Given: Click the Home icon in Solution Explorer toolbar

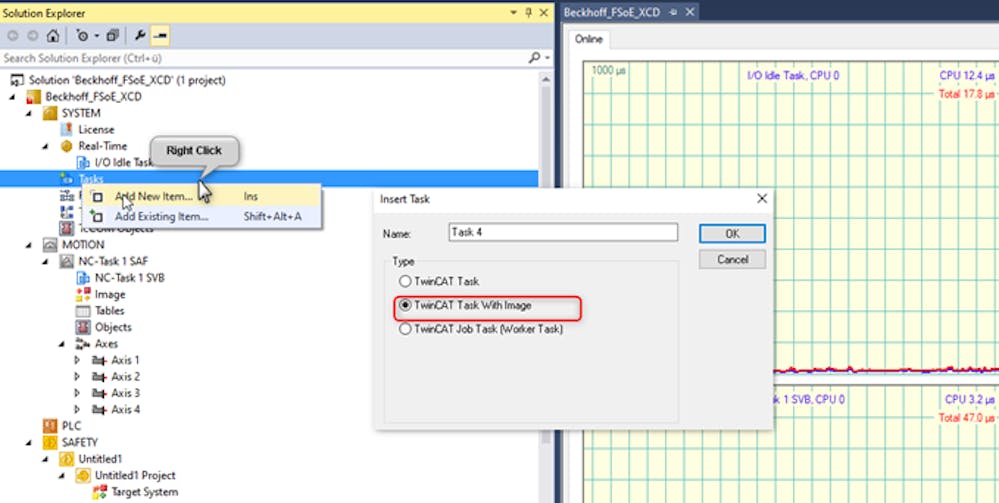Looking at the screenshot, I should 53,36.
